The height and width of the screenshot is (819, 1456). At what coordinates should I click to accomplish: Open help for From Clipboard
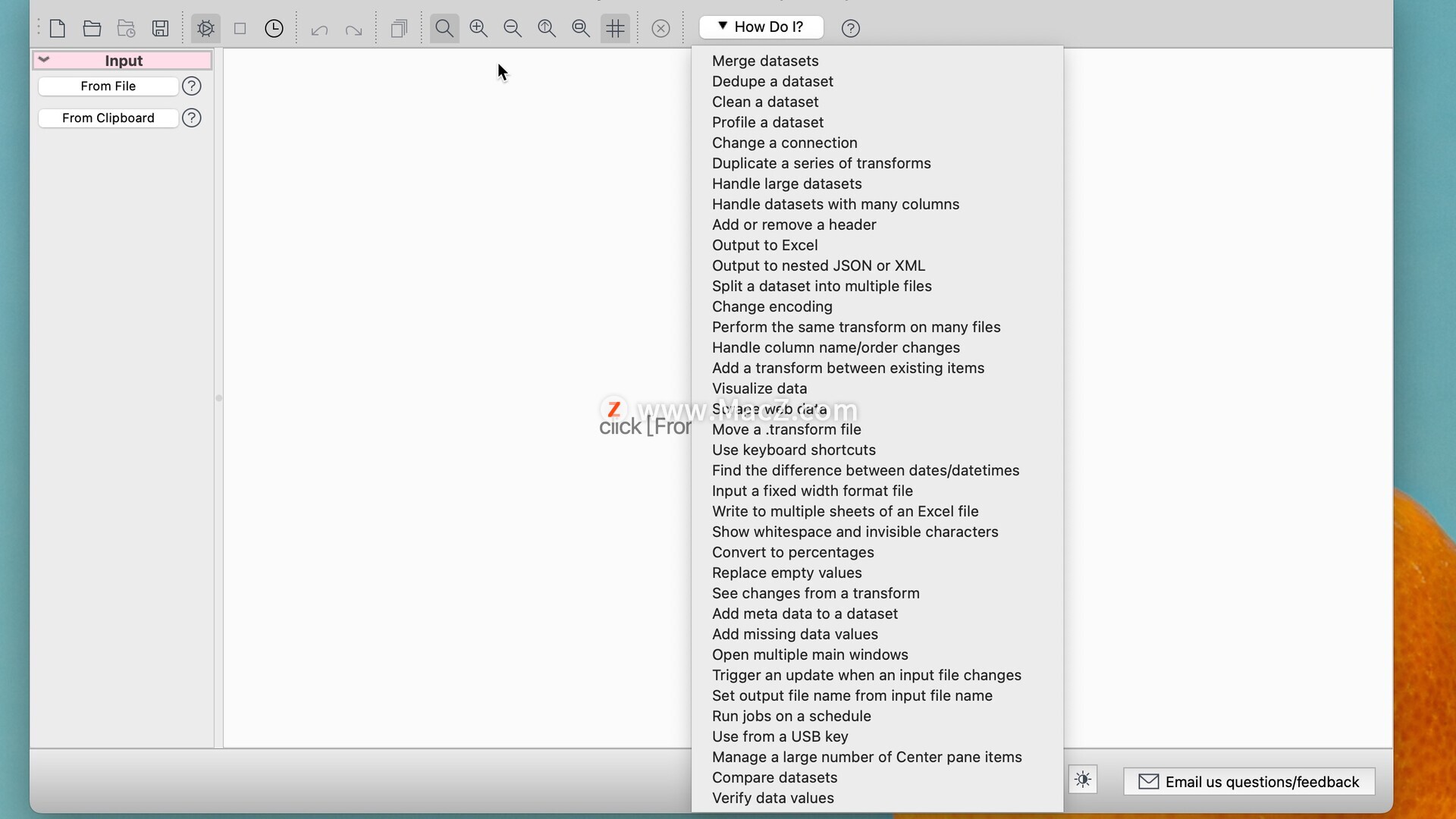pos(192,118)
